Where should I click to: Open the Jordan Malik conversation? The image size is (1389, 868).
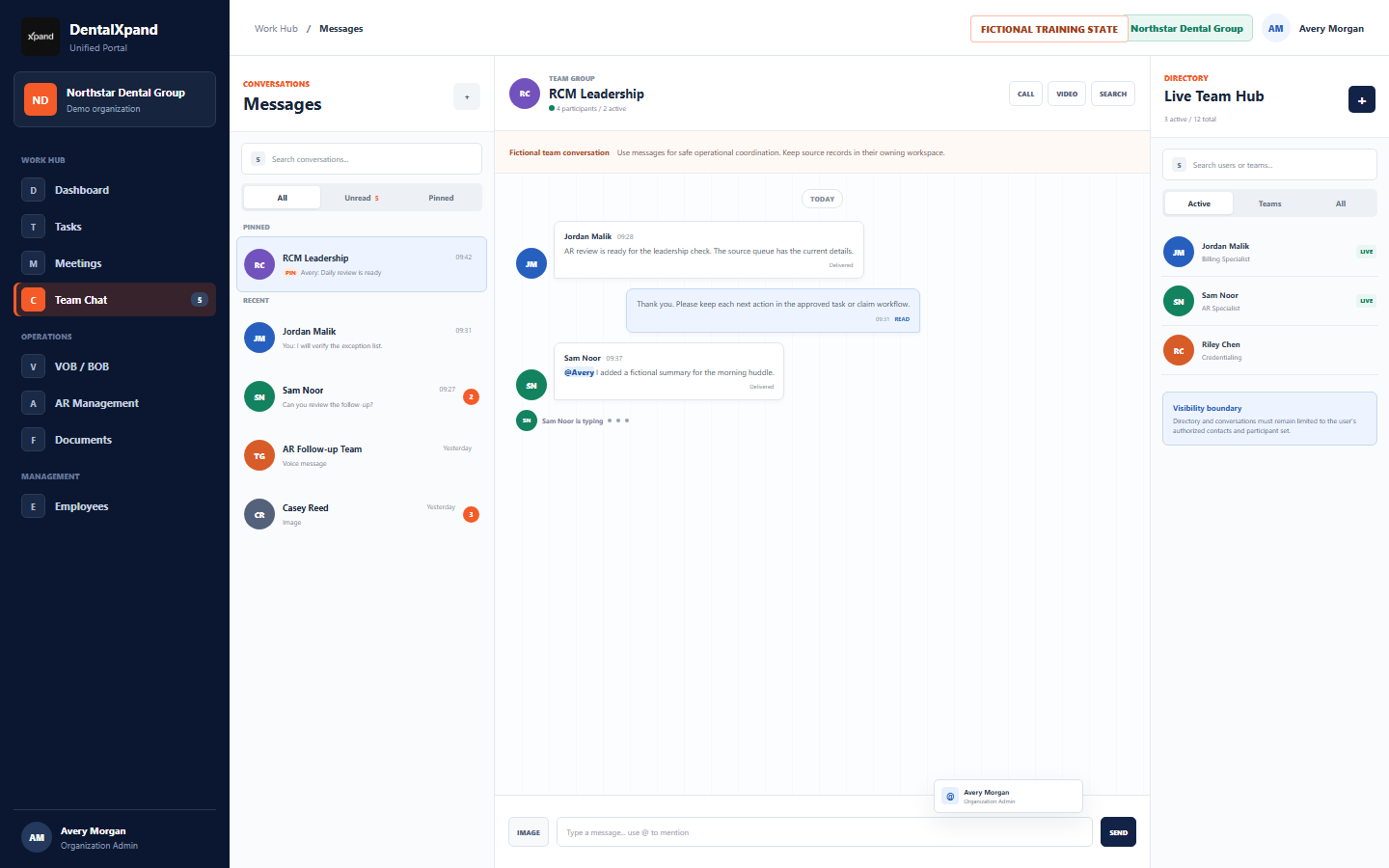click(x=362, y=338)
